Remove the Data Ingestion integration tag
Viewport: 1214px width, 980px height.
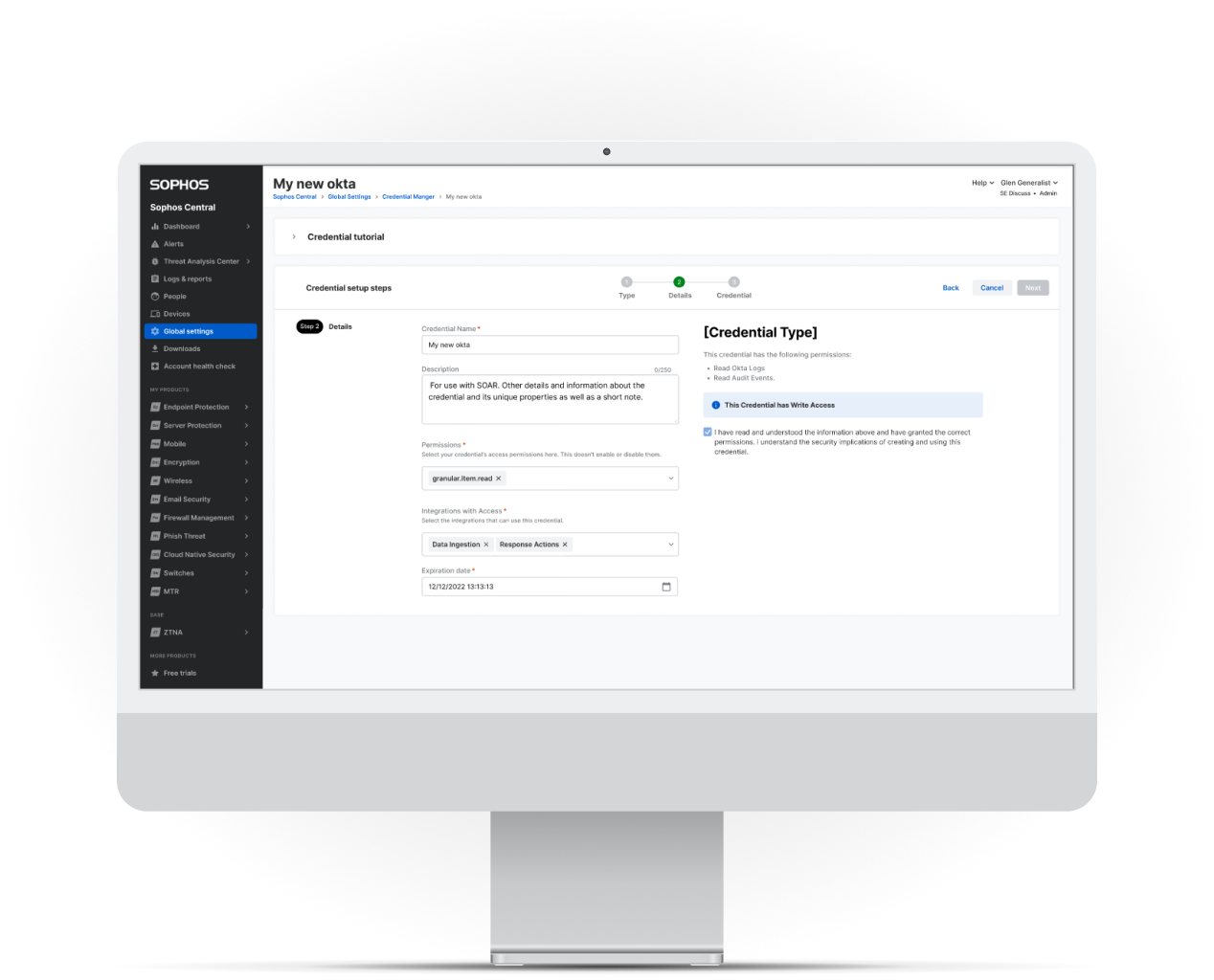[x=486, y=545]
